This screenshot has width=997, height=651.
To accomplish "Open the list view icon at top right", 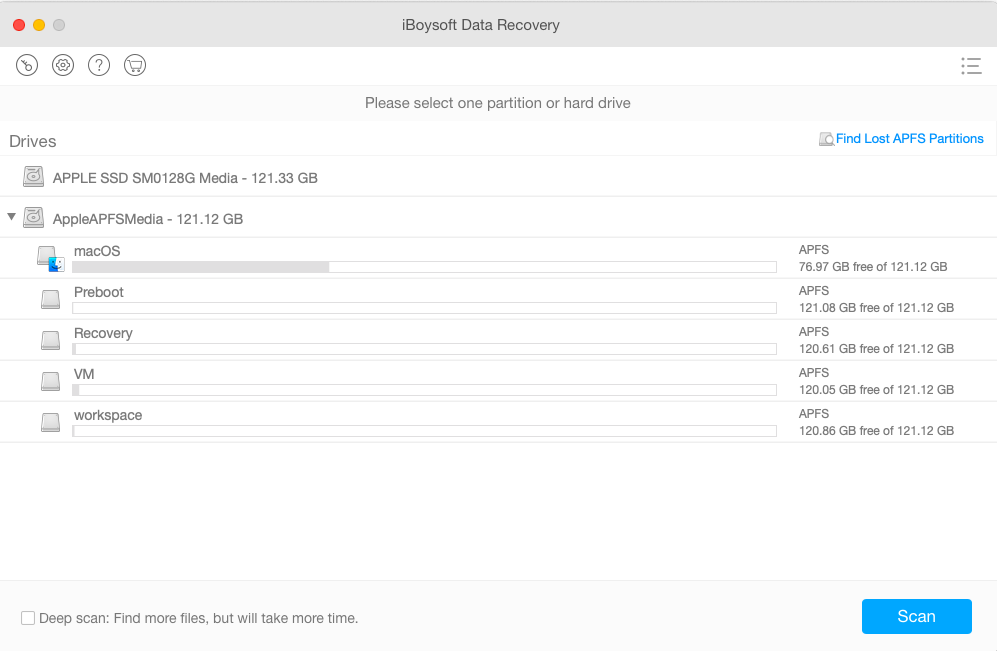I will tap(969, 66).
